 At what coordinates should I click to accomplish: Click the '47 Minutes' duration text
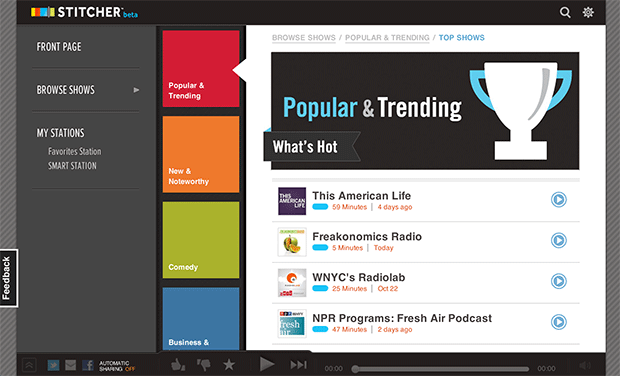point(350,329)
